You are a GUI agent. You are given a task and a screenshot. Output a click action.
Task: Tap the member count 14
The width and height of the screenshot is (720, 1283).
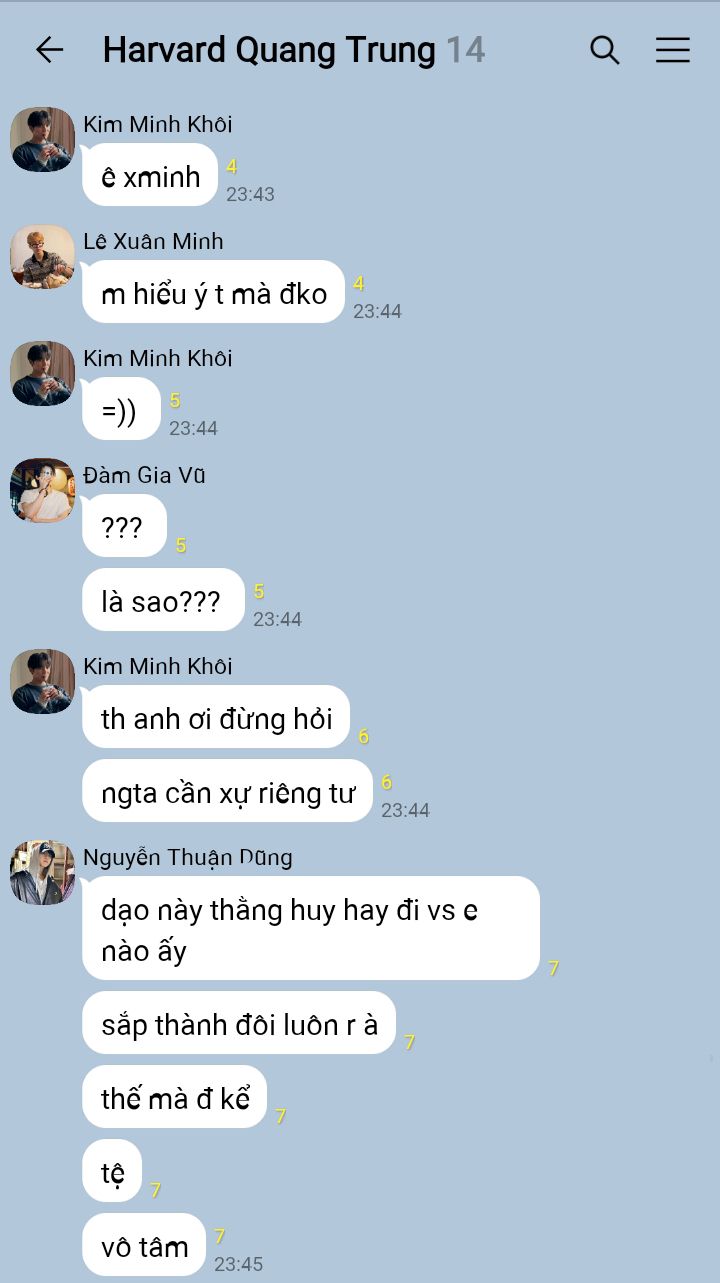point(465,50)
